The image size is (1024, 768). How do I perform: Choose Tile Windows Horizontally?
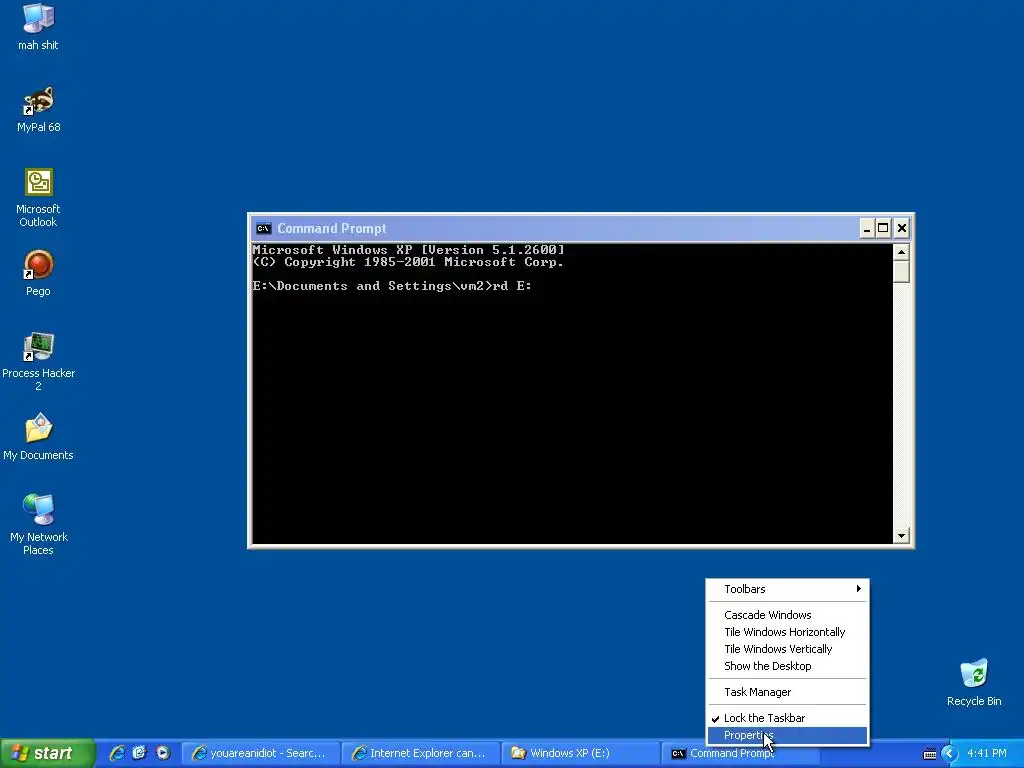(788, 632)
